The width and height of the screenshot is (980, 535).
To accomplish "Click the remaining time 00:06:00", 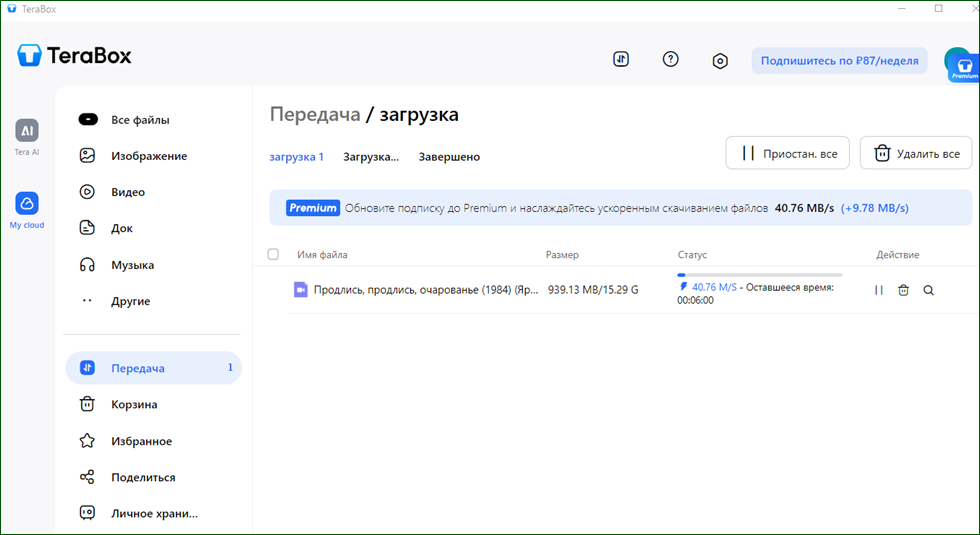I will click(695, 301).
